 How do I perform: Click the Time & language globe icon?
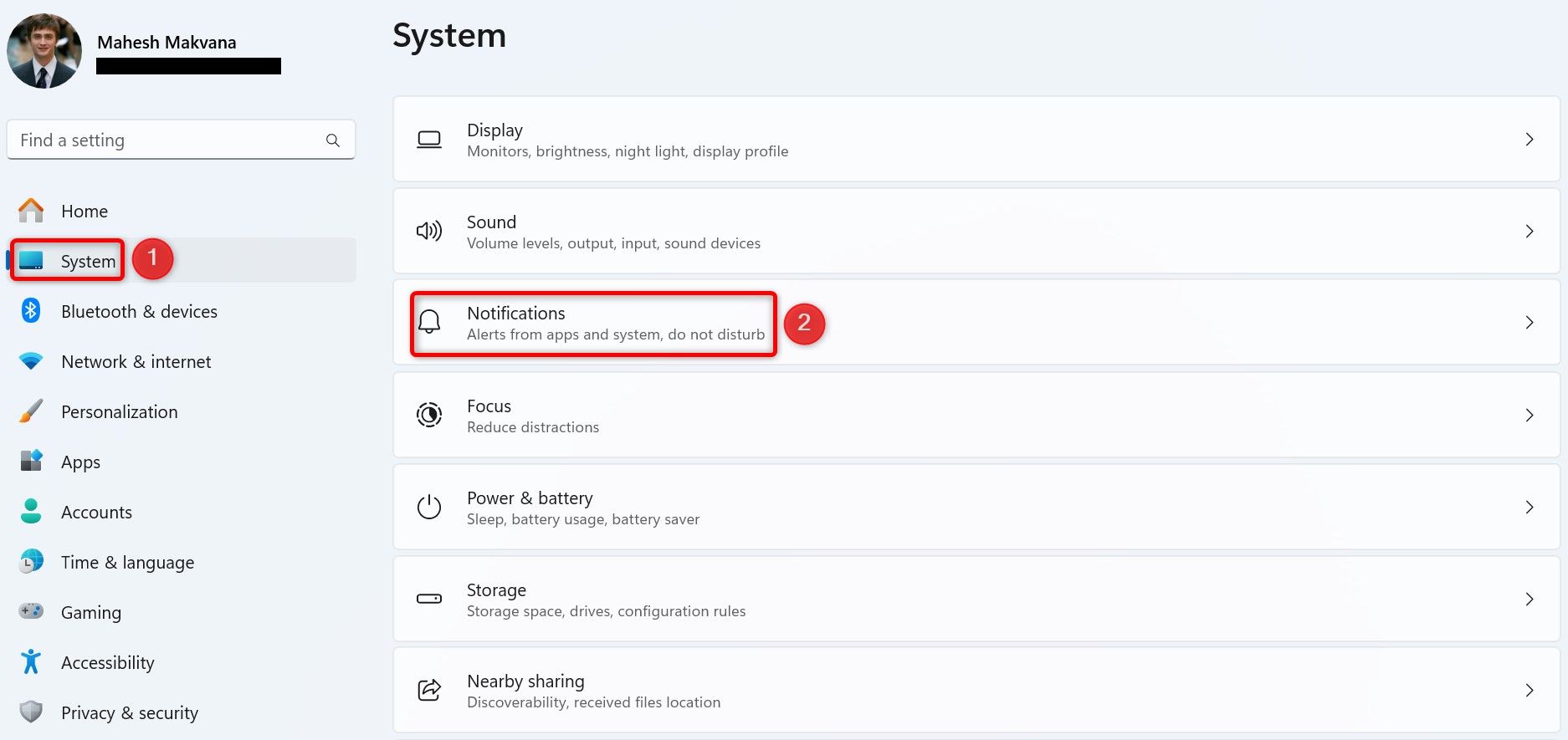click(x=31, y=562)
